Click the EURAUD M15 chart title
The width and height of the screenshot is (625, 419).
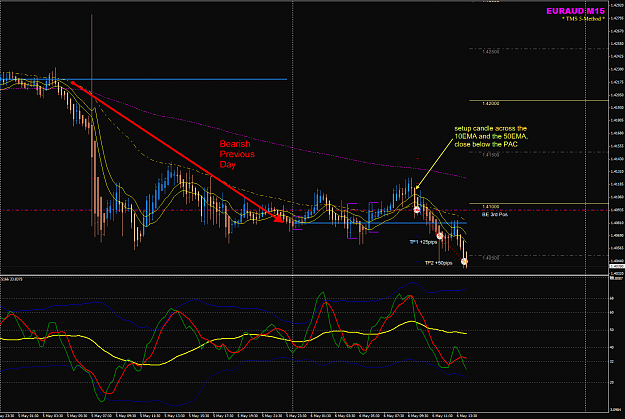pos(575,11)
